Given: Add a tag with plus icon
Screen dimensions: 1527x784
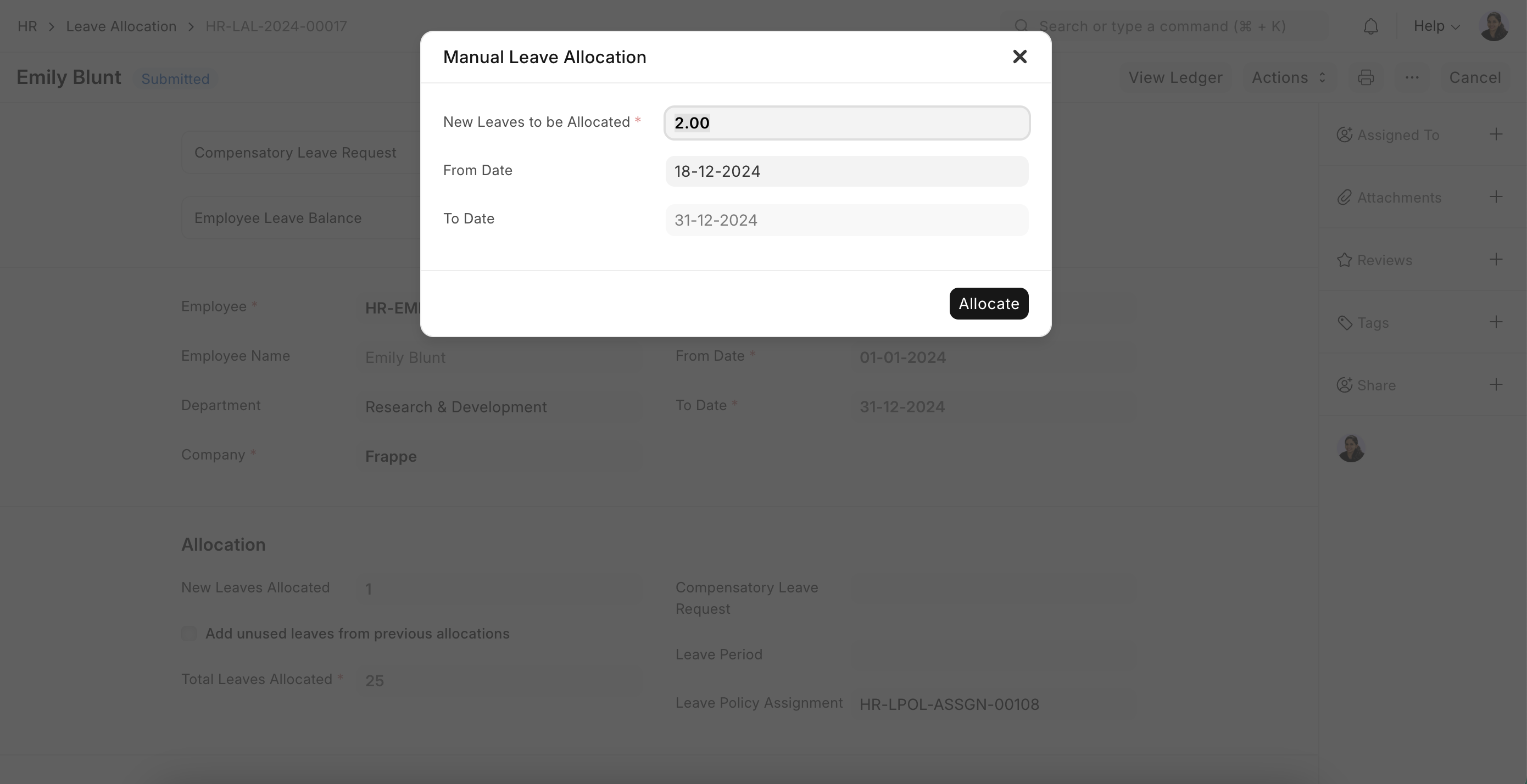Looking at the screenshot, I should click(x=1496, y=322).
